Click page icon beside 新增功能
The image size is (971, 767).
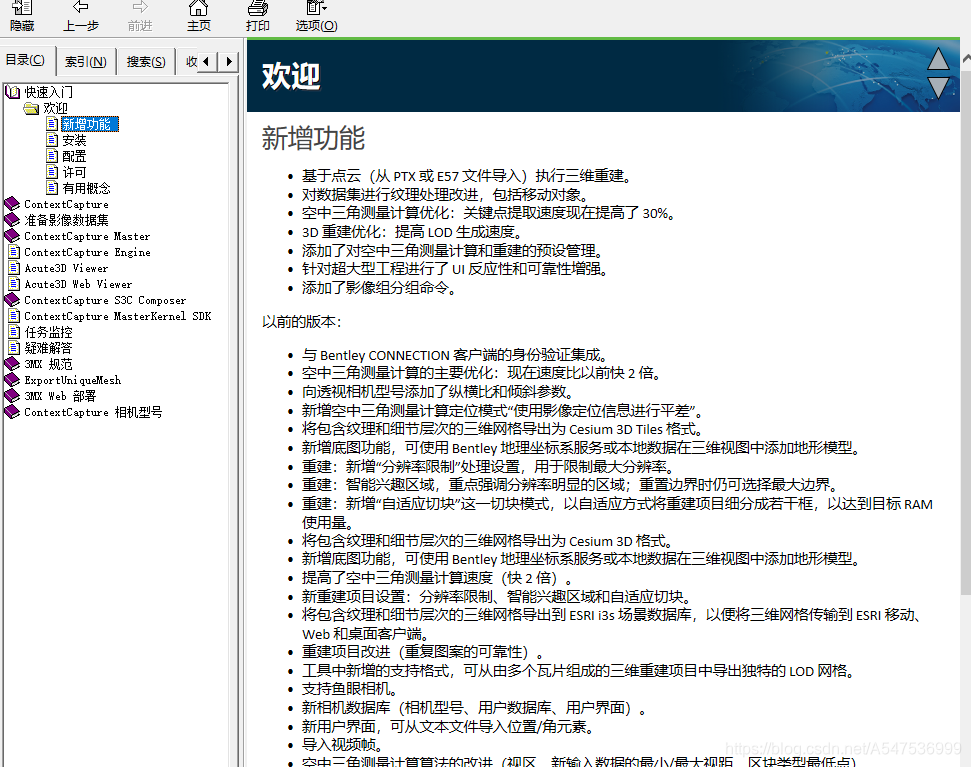(53, 124)
